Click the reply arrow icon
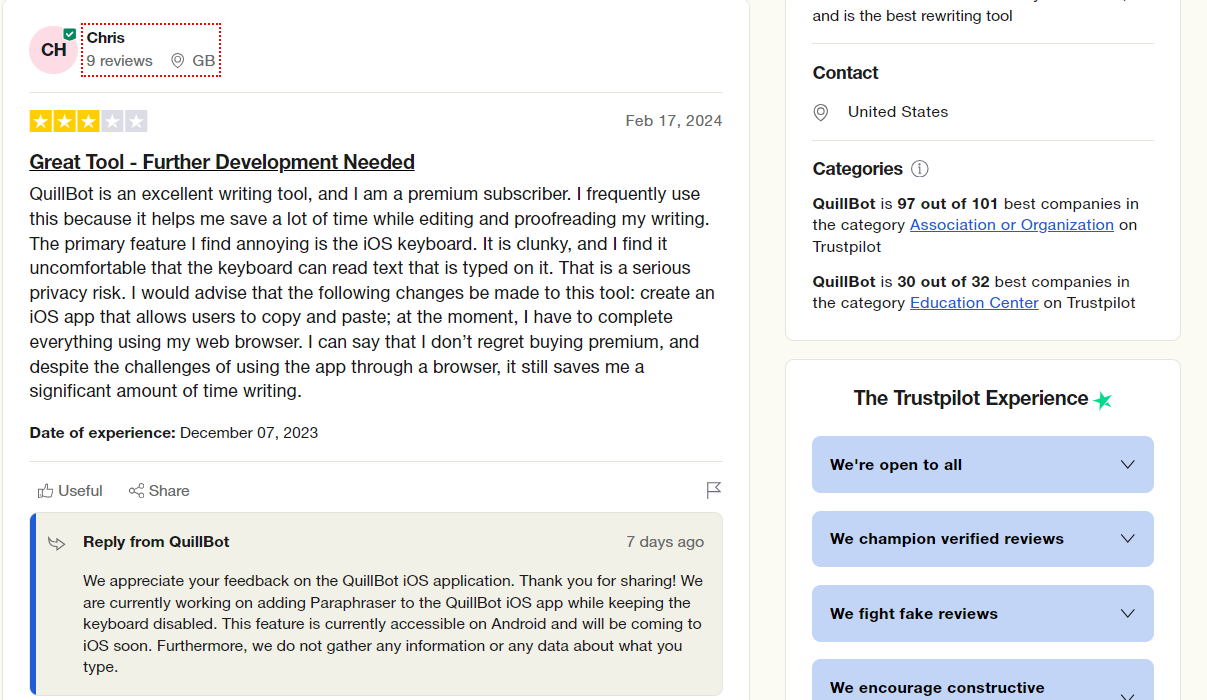 click(x=57, y=543)
